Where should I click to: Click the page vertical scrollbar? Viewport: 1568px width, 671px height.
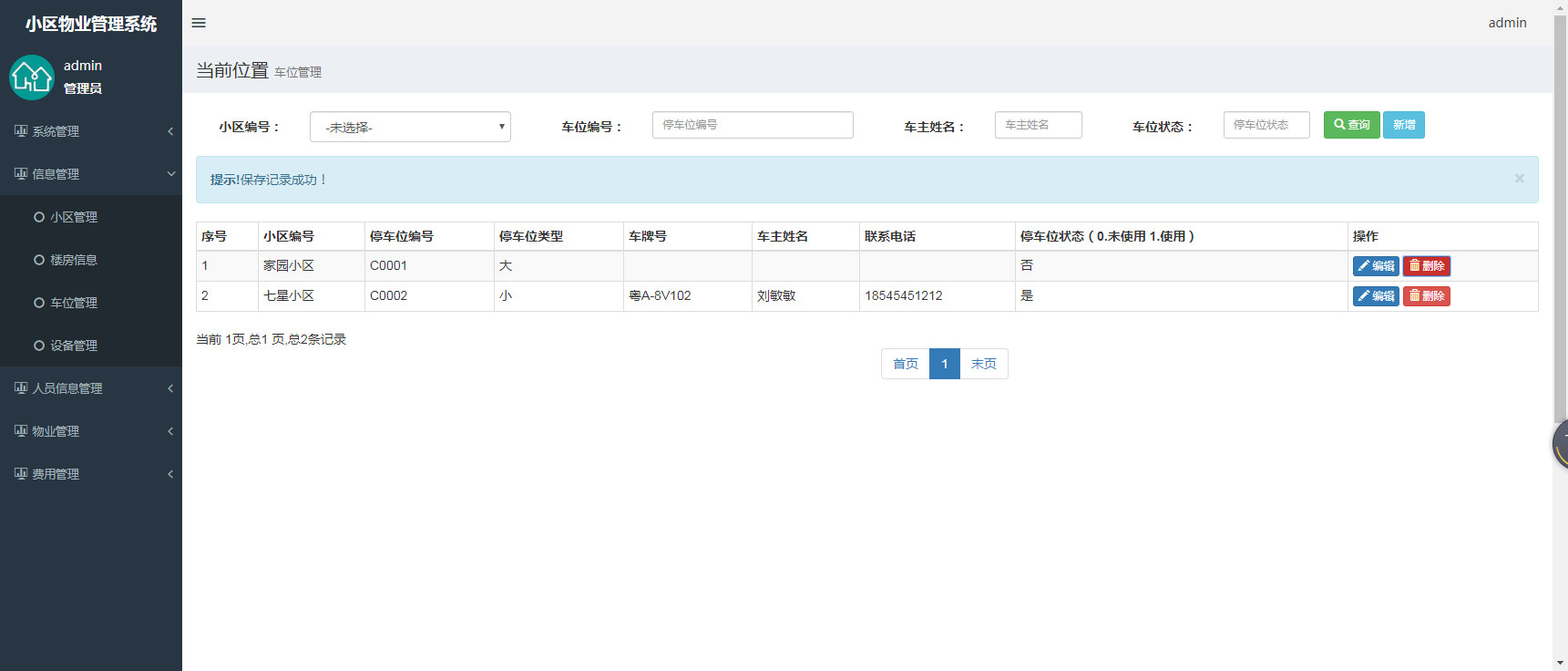[1560, 219]
